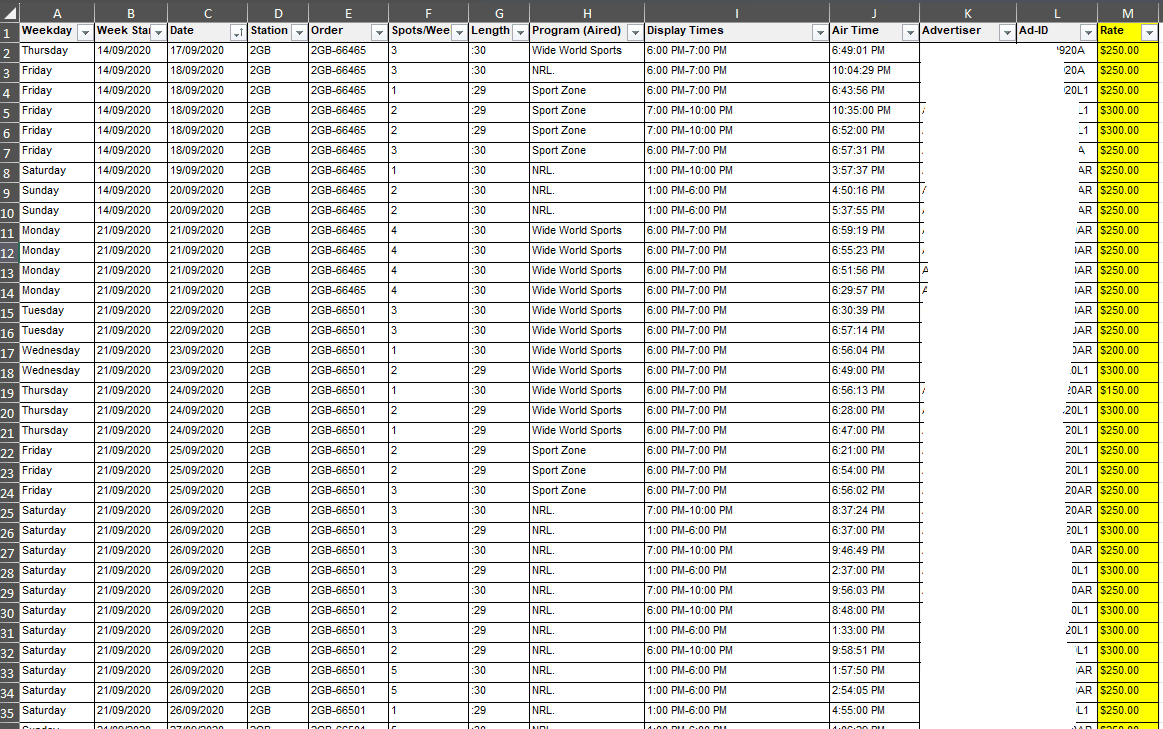This screenshot has height=729, width=1163.
Task: Click air time 2:54:05 PM
Action: pos(858,691)
